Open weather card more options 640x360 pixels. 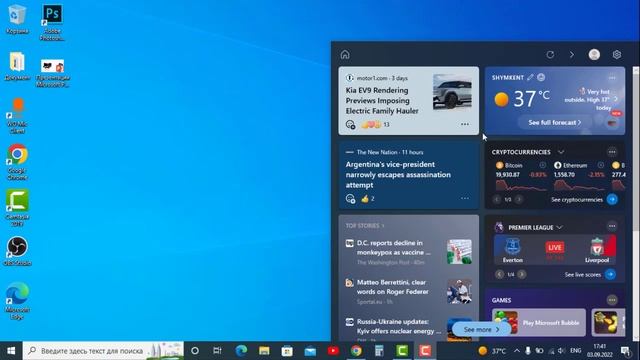[x=612, y=77]
